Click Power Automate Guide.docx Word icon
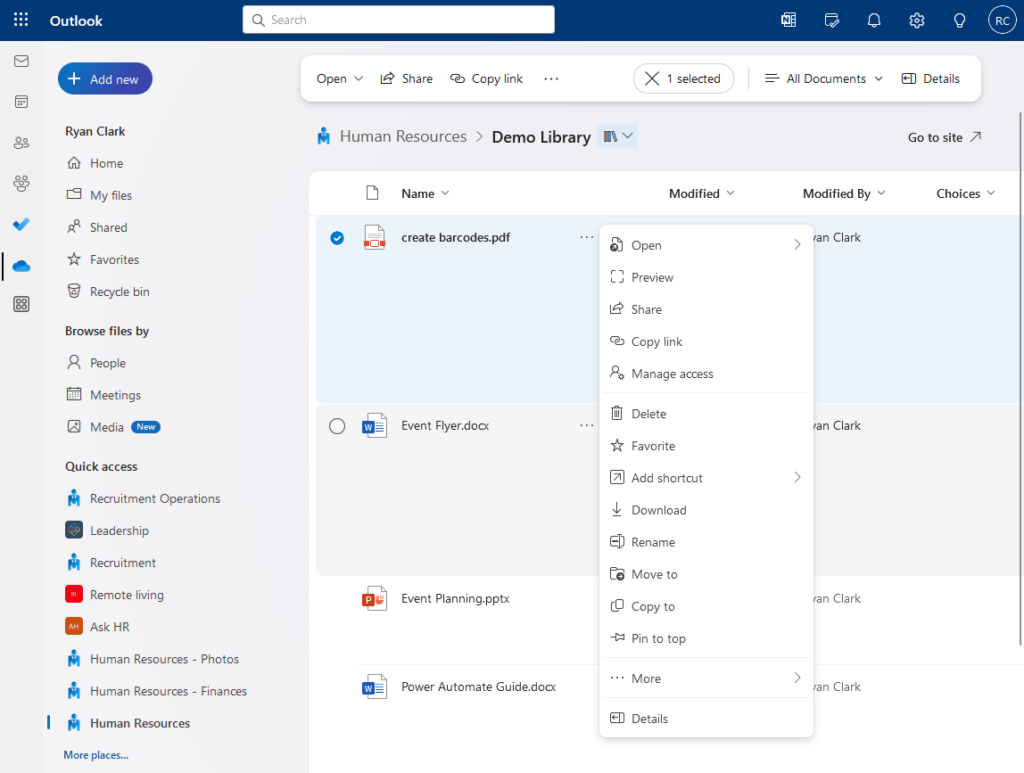Image resolution: width=1024 pixels, height=773 pixels. [x=374, y=687]
